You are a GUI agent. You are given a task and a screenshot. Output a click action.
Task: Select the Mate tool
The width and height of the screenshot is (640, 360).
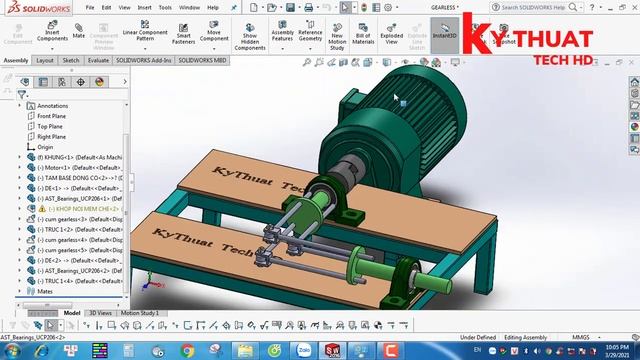(78, 31)
